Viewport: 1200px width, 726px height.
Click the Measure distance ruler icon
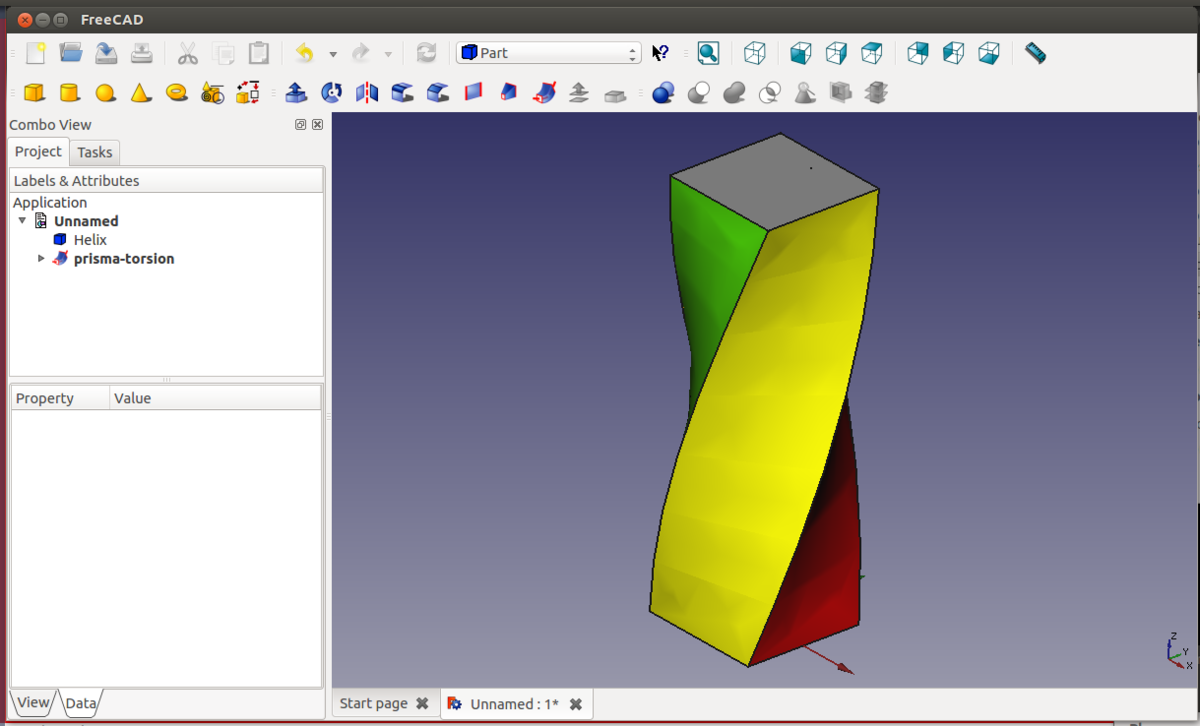1035,53
